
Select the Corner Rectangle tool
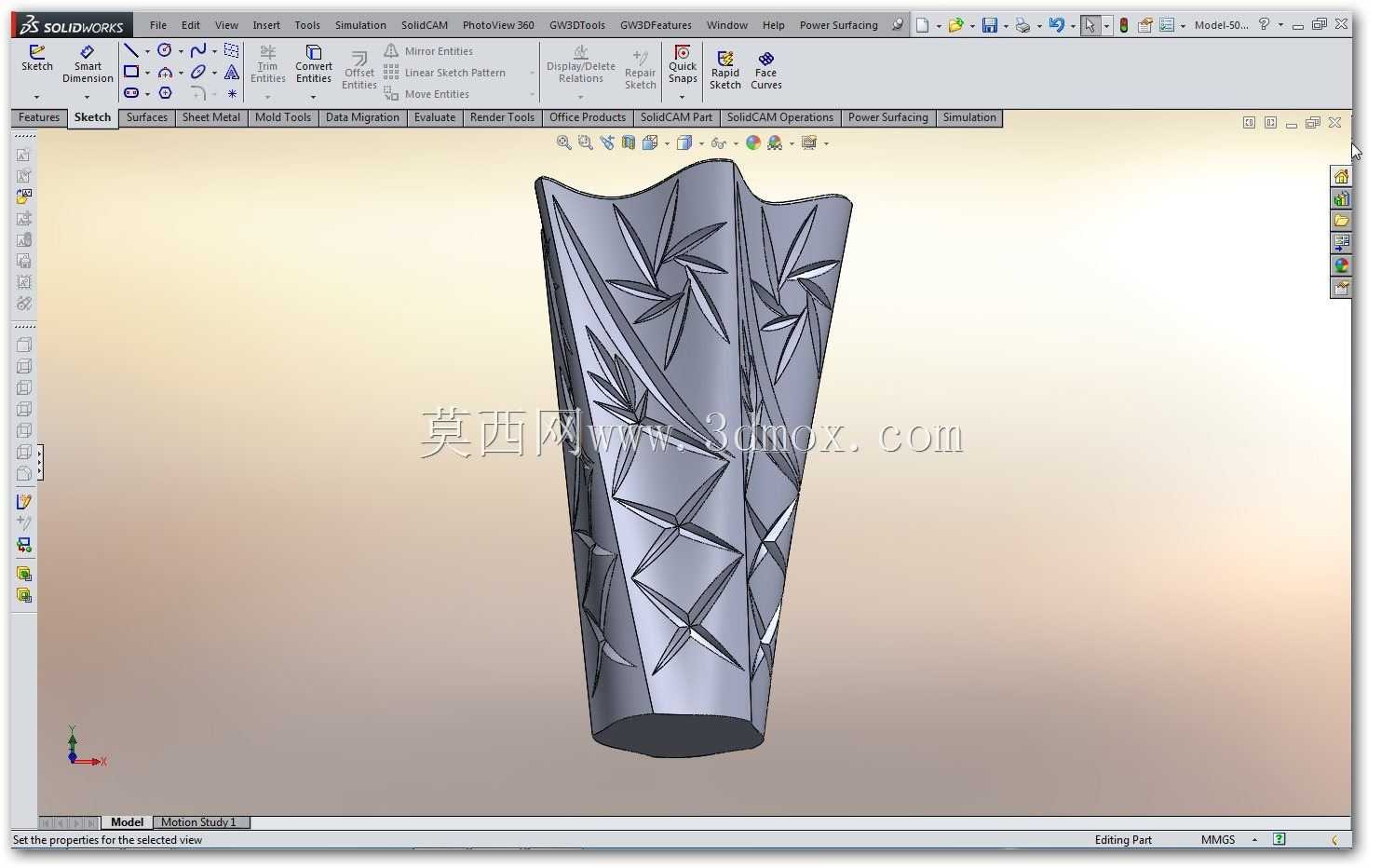[x=131, y=72]
